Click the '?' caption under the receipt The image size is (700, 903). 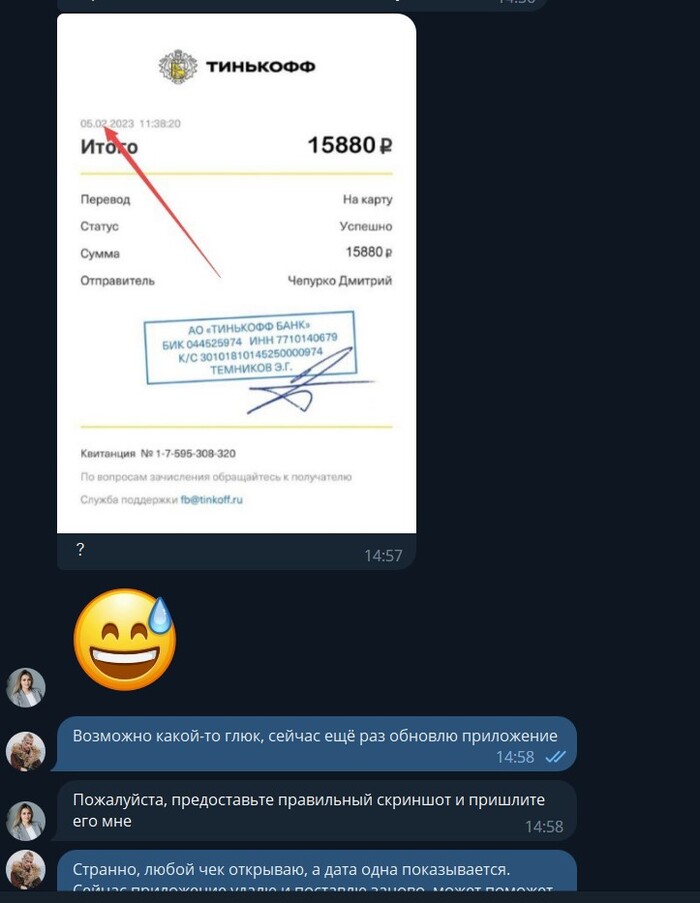coord(81,549)
